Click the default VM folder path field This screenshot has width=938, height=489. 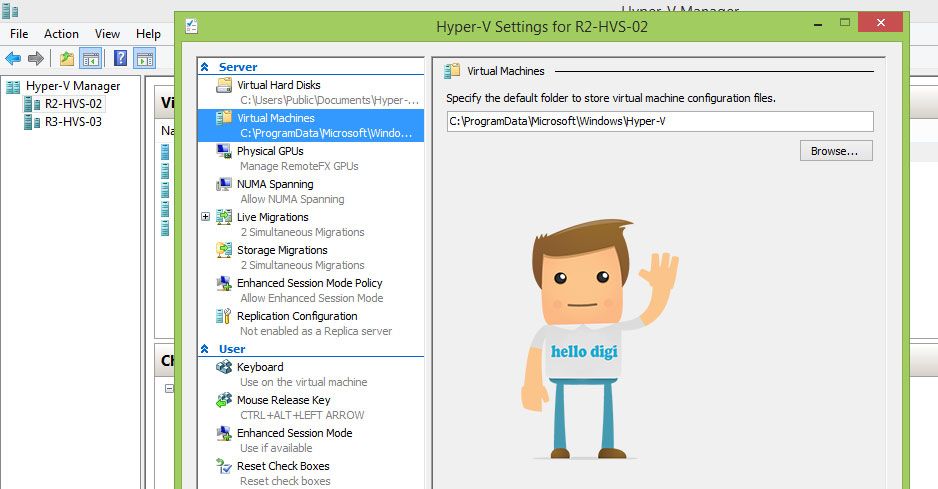coord(660,122)
